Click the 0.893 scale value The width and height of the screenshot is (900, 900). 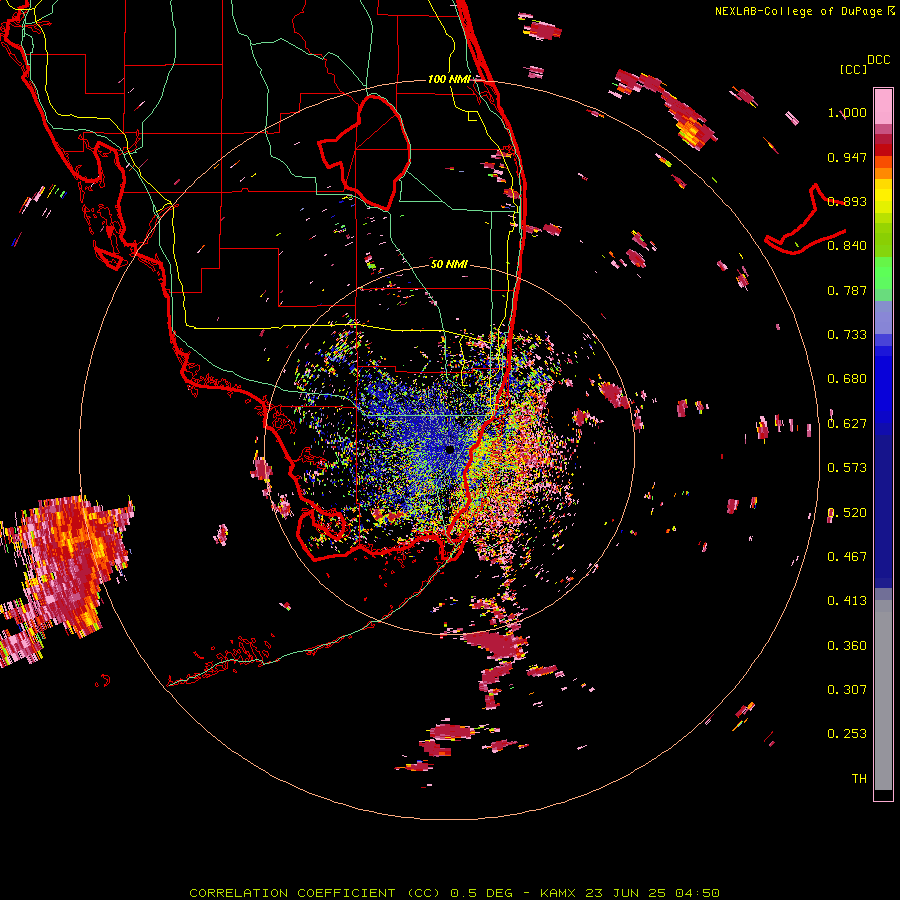click(847, 201)
